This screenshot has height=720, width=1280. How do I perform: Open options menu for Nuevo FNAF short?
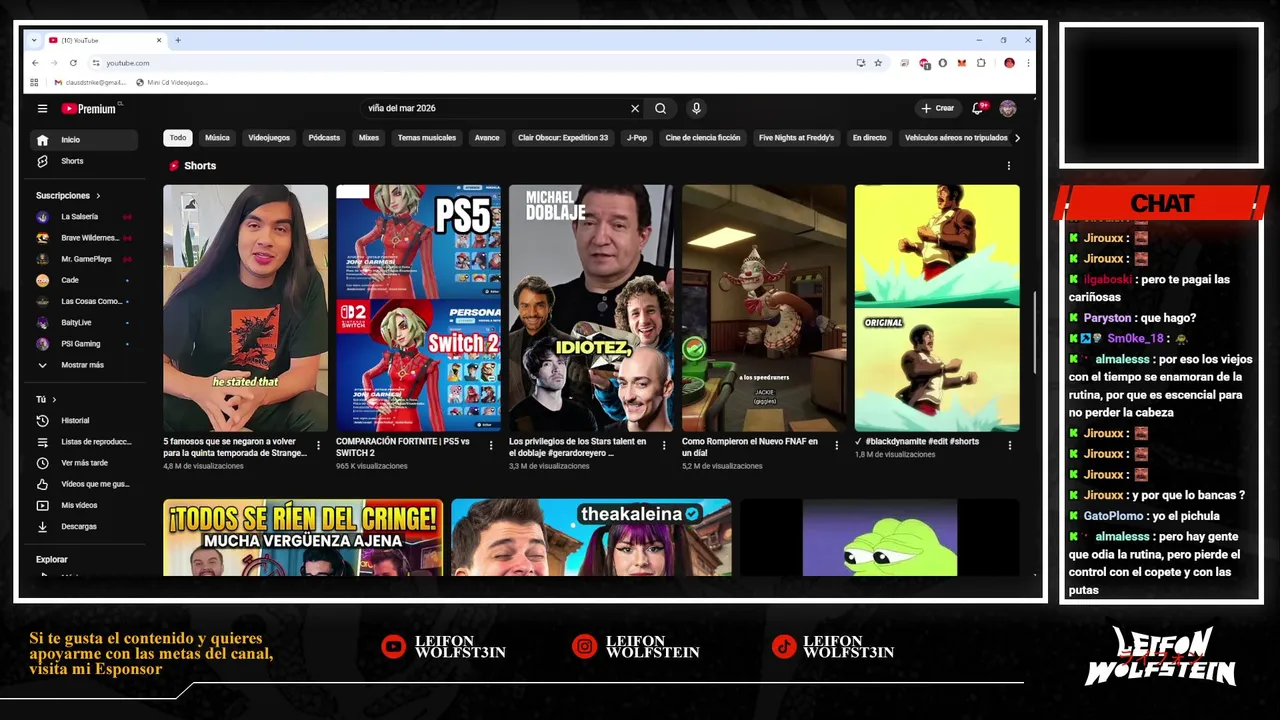click(837, 446)
